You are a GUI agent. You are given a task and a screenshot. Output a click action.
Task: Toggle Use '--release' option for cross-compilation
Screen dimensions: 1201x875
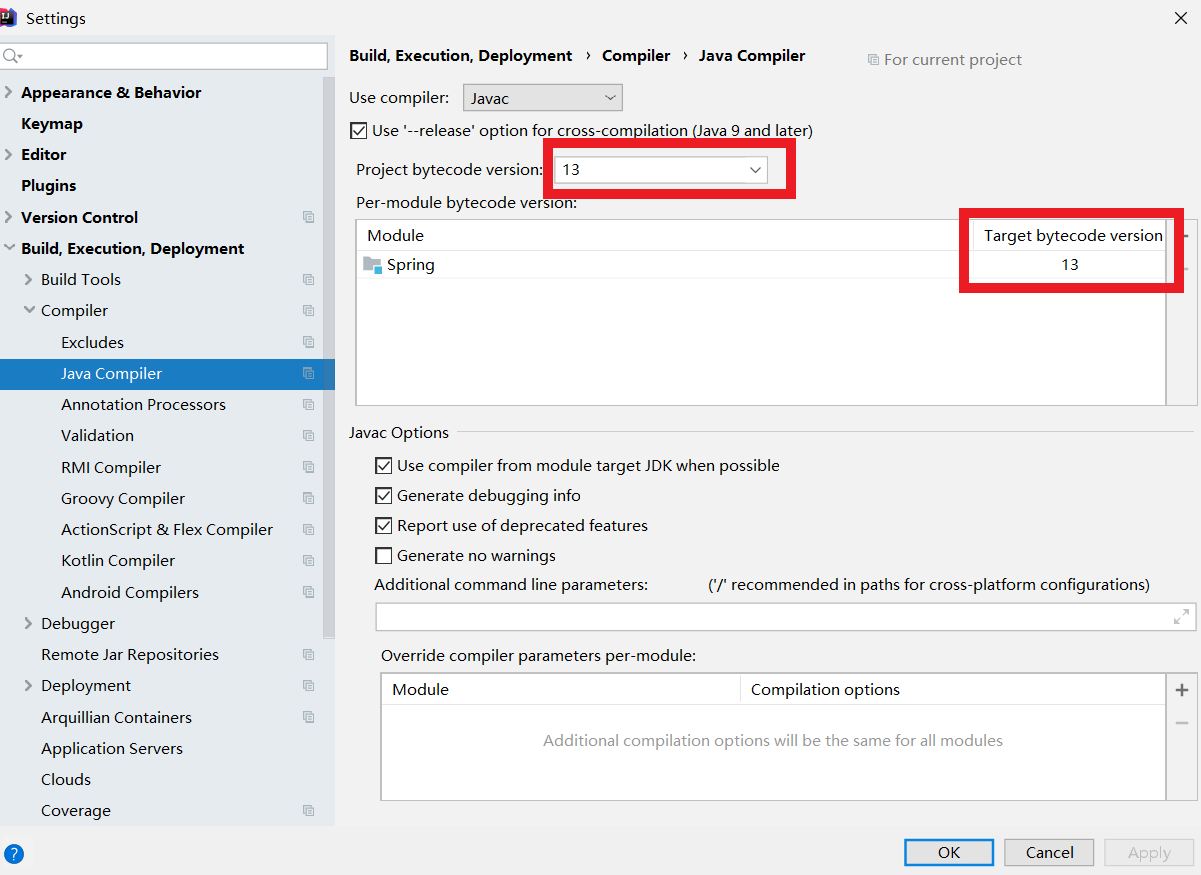tap(358, 130)
